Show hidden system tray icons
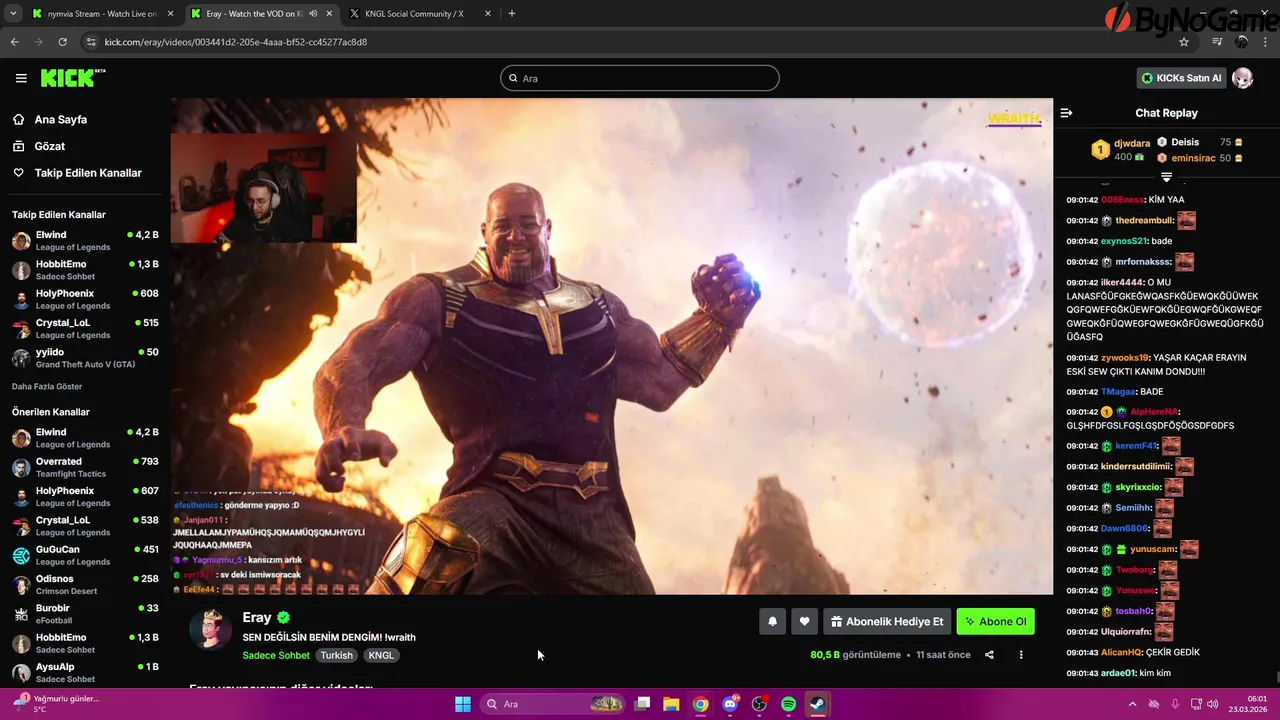 1134,704
